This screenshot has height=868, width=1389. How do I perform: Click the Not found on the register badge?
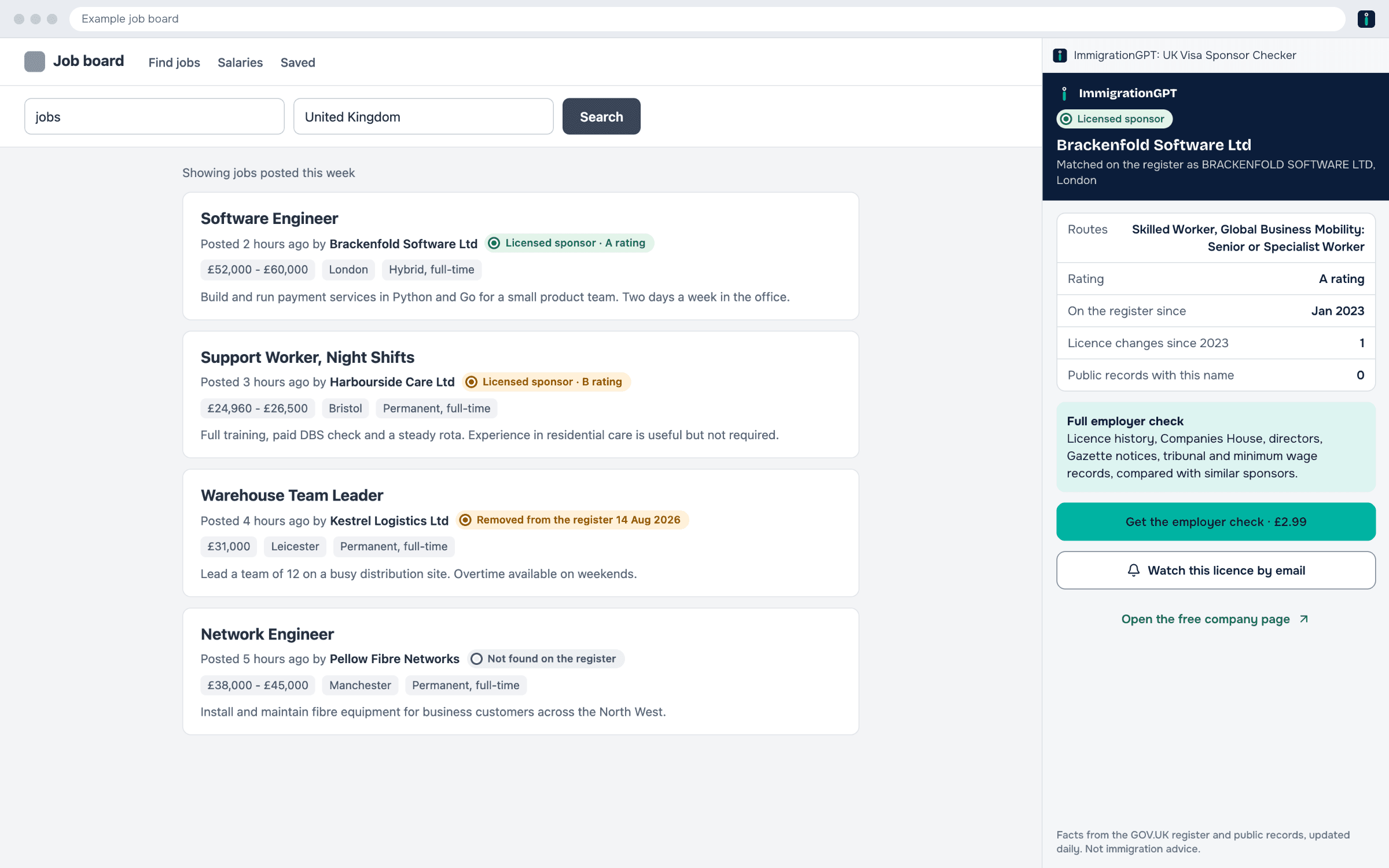[x=546, y=659]
